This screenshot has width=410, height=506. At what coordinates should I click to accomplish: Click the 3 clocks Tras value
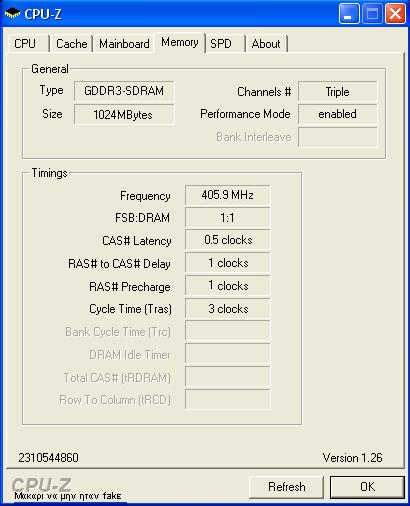tap(227, 309)
